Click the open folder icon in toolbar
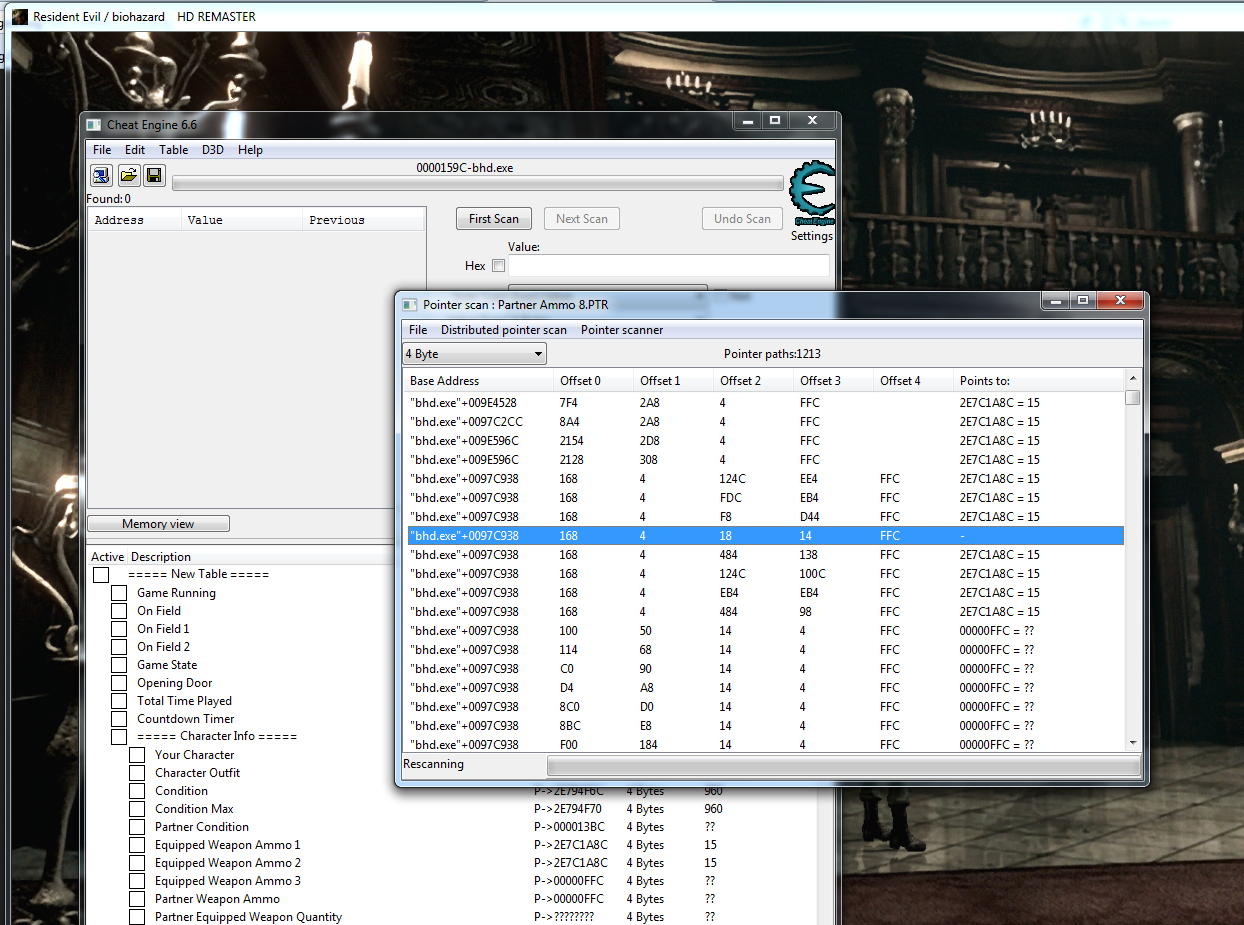 pyautogui.click(x=128, y=176)
